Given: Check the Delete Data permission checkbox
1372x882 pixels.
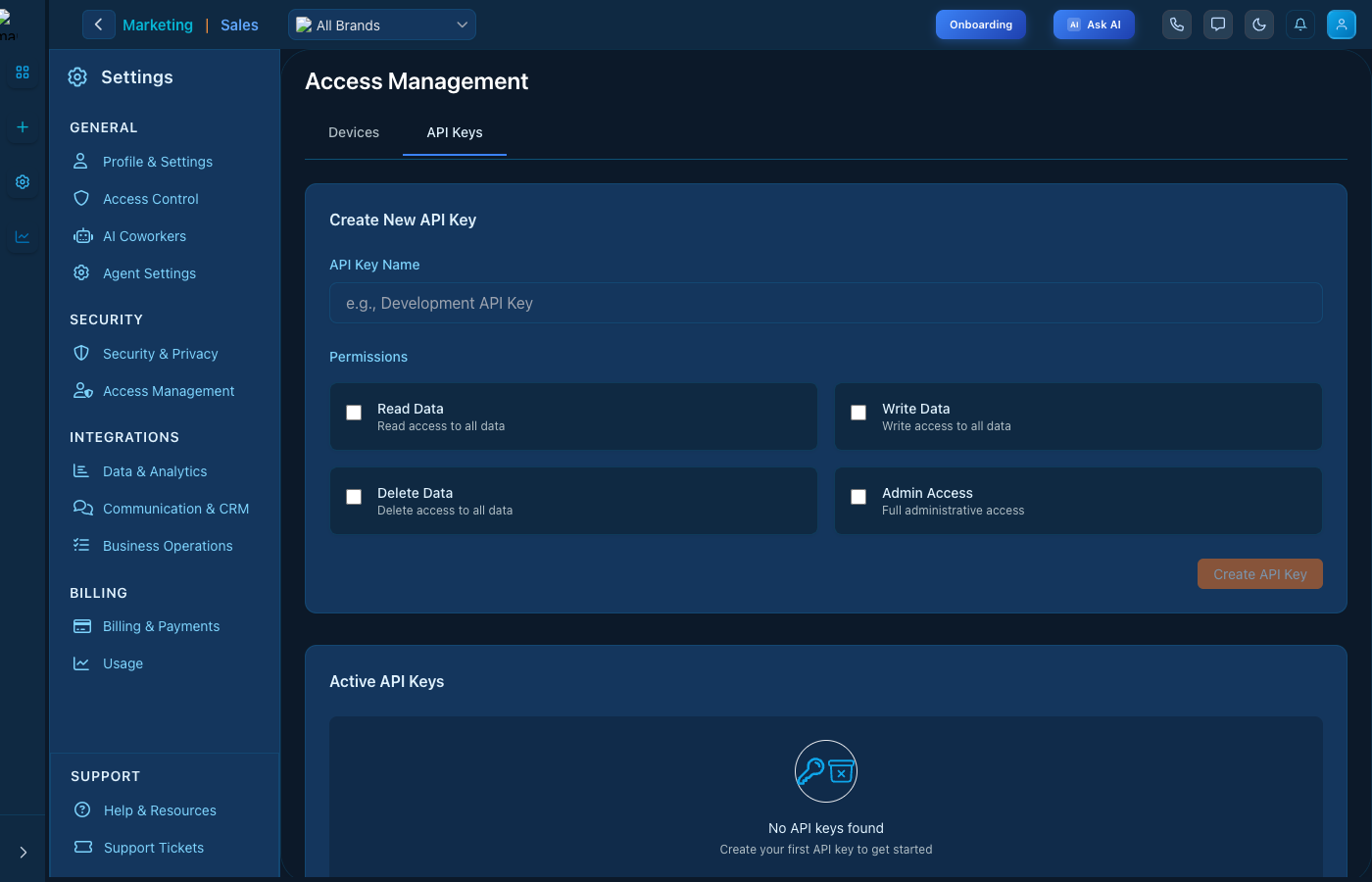Looking at the screenshot, I should coord(354,497).
